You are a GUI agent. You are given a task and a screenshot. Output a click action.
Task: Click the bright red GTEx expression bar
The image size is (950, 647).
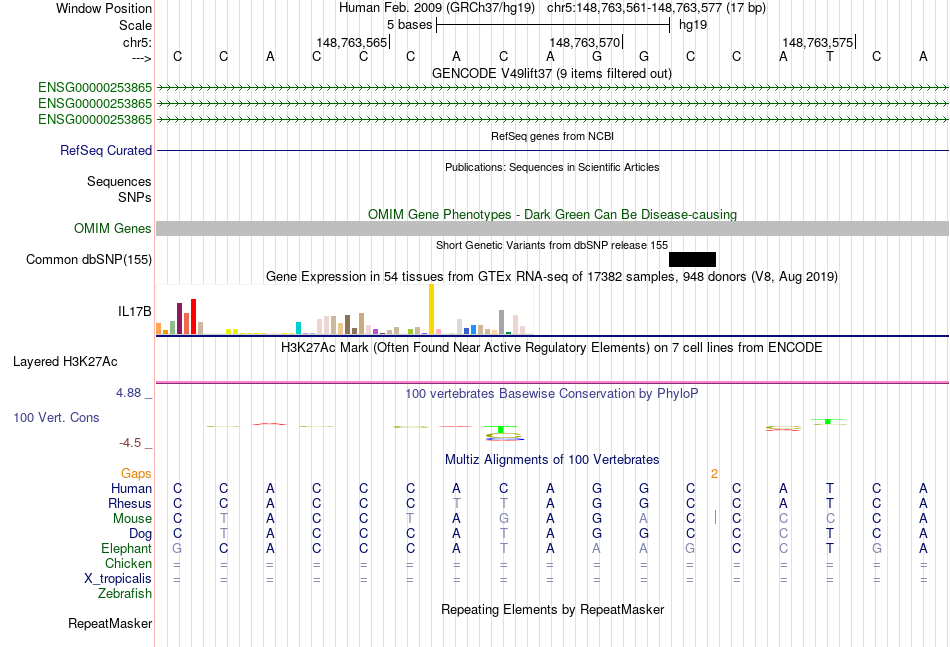click(193, 316)
